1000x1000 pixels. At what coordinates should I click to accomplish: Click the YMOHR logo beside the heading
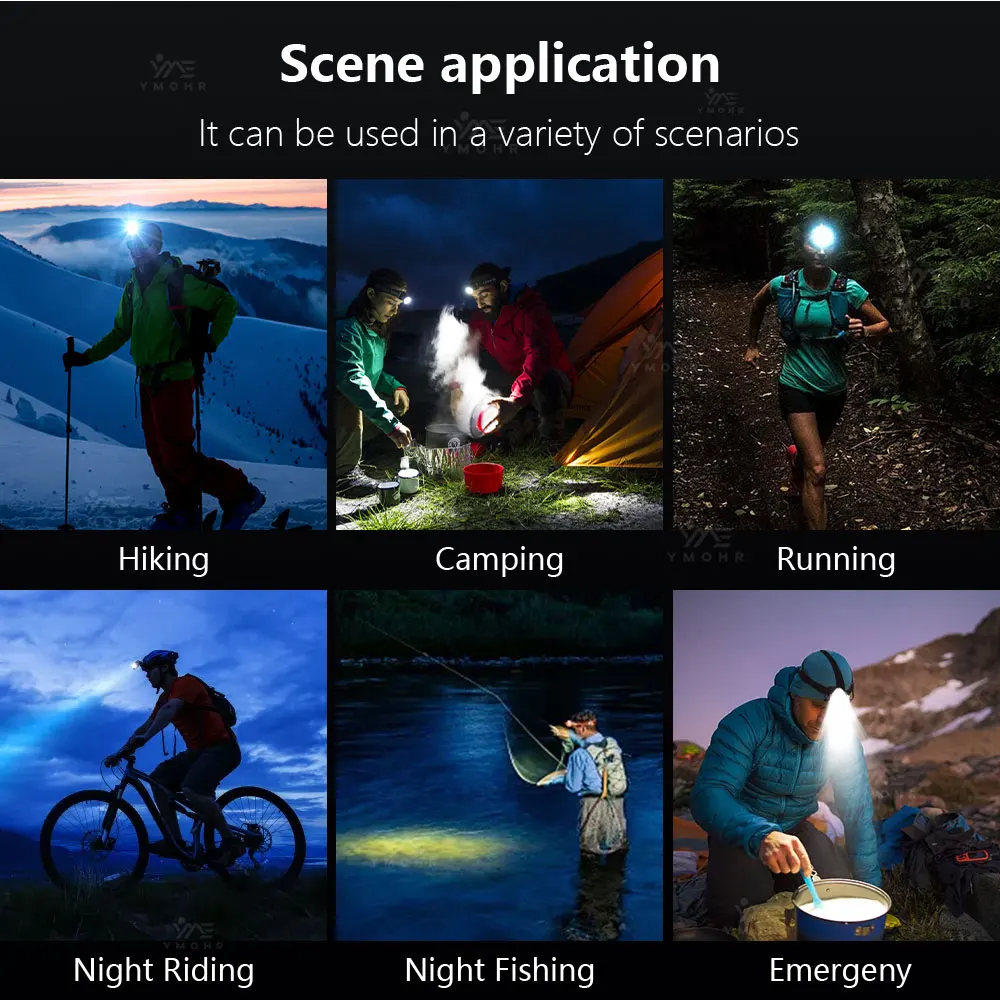(x=173, y=73)
